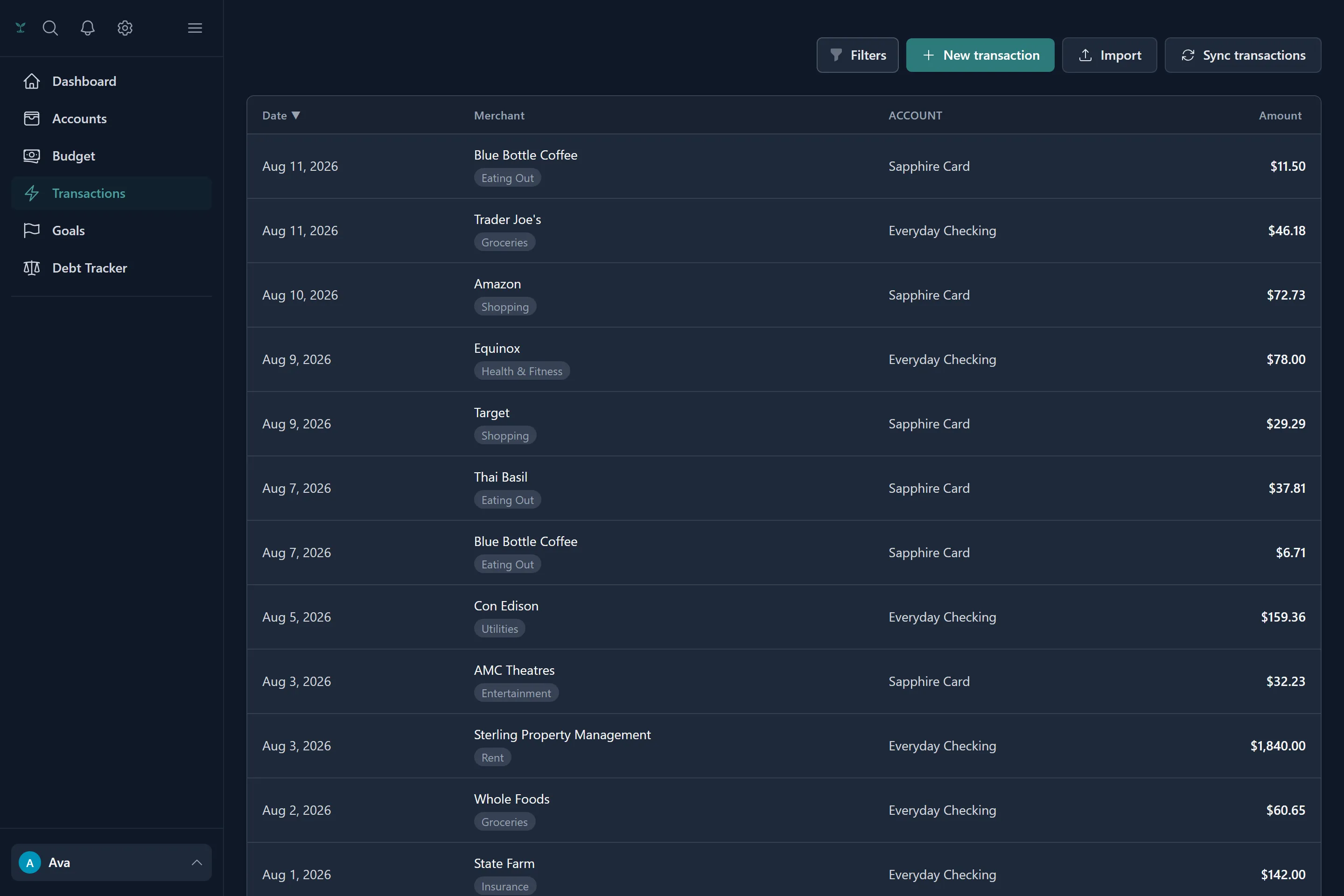
Task: Click Sapphire Card in AMC Theatres row
Action: pyautogui.click(x=929, y=682)
